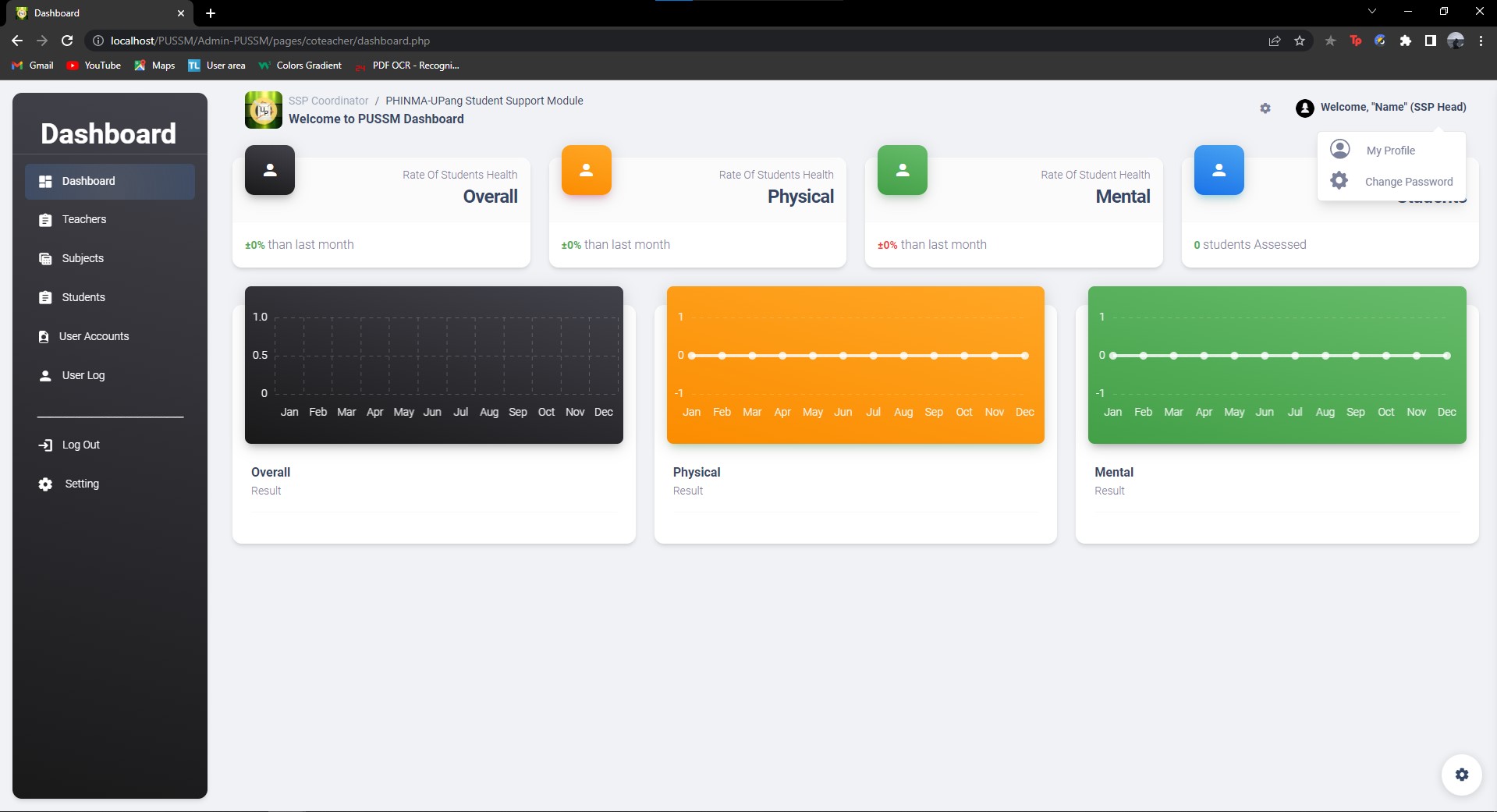
Task: Open the floating settings gear at bottom right
Action: coord(1461,775)
